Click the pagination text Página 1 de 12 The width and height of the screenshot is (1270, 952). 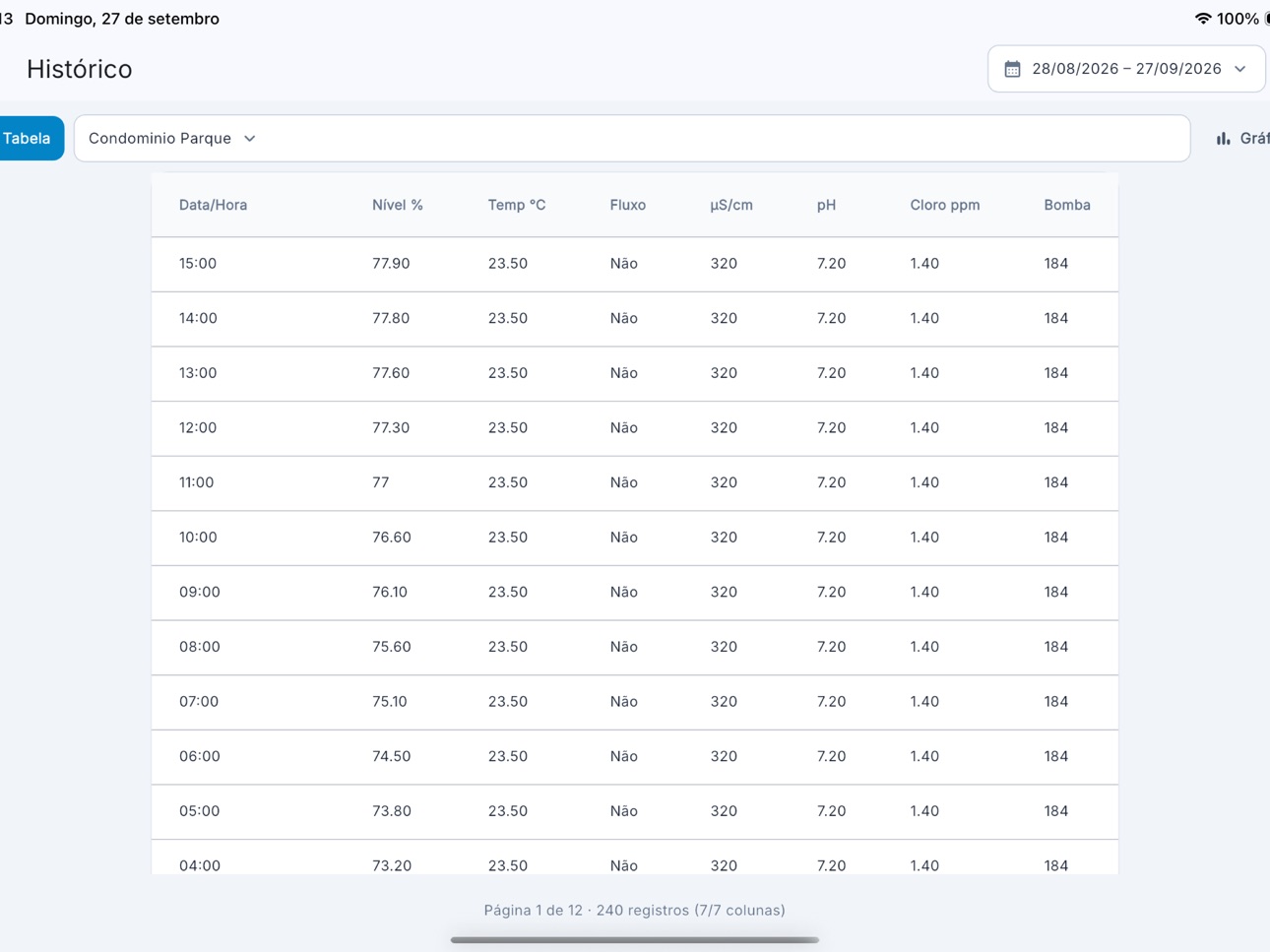tap(533, 911)
